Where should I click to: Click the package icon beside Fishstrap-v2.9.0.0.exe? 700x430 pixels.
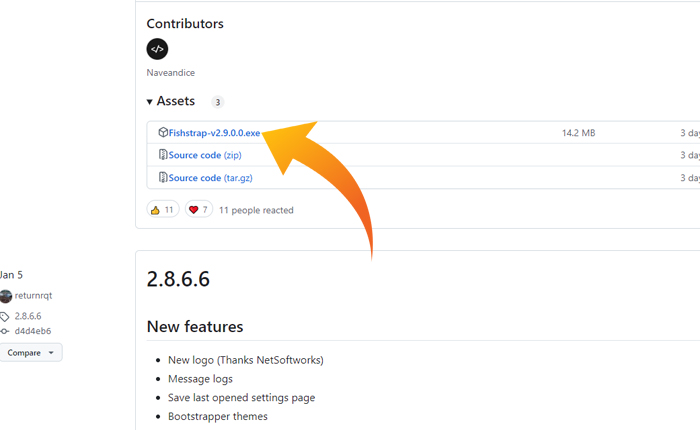[162, 132]
